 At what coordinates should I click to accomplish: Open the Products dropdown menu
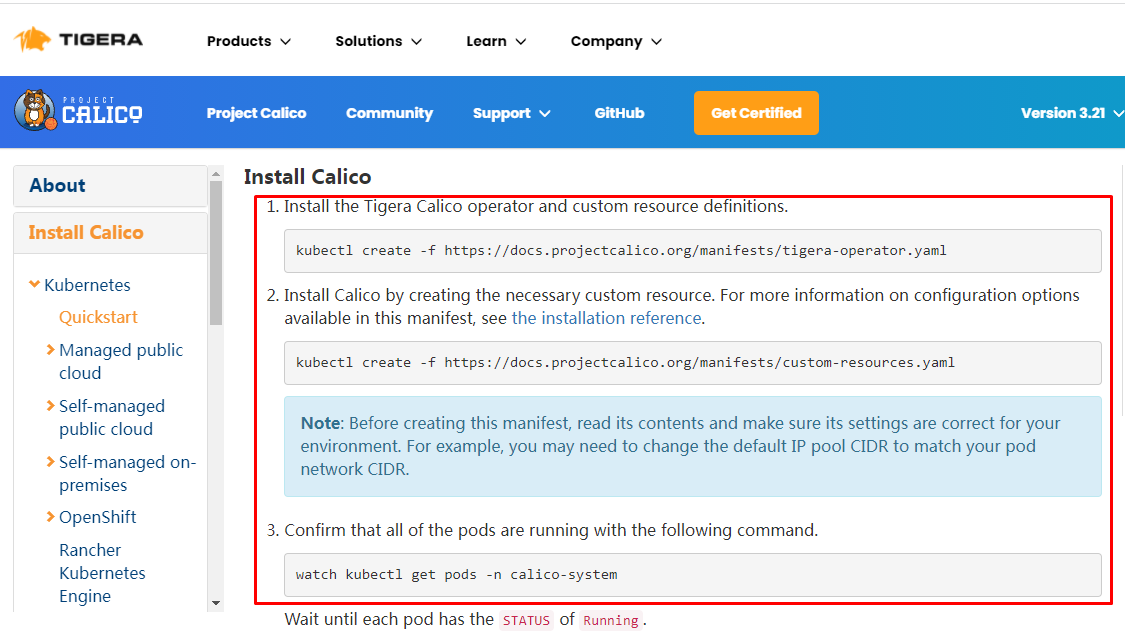(x=248, y=41)
